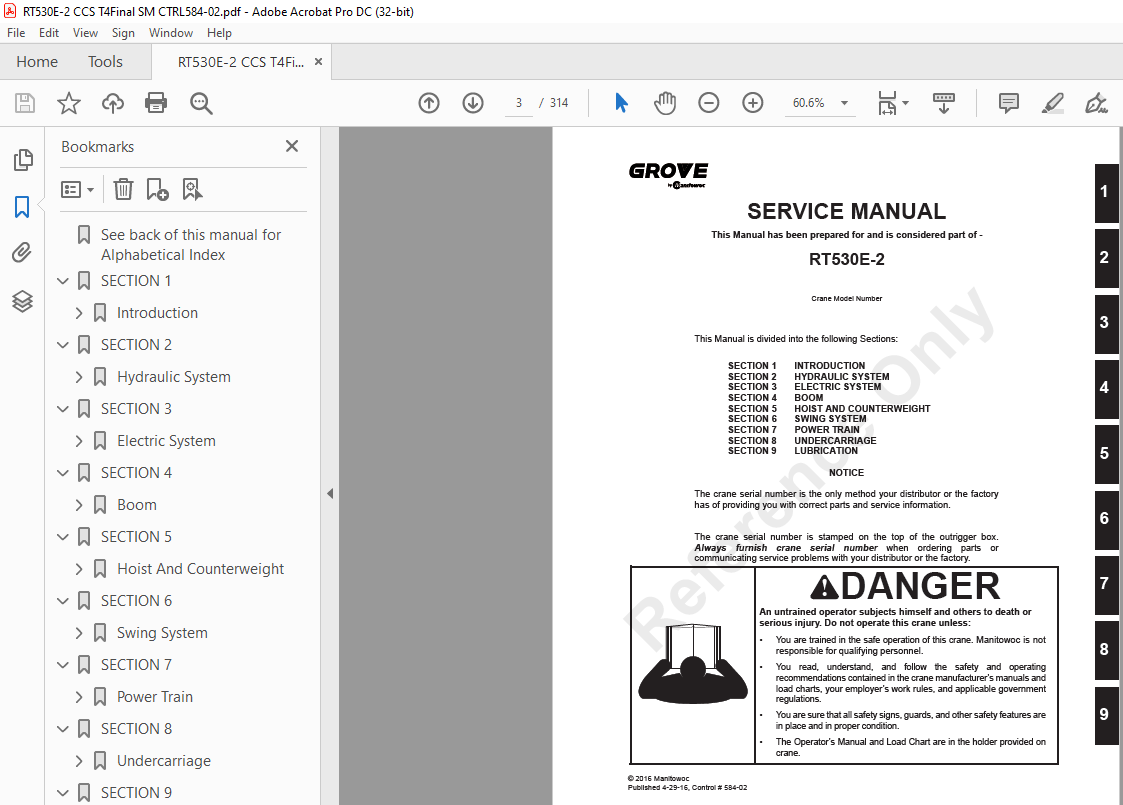Zoom out with minus icon
The width and height of the screenshot is (1123, 805).
point(708,103)
